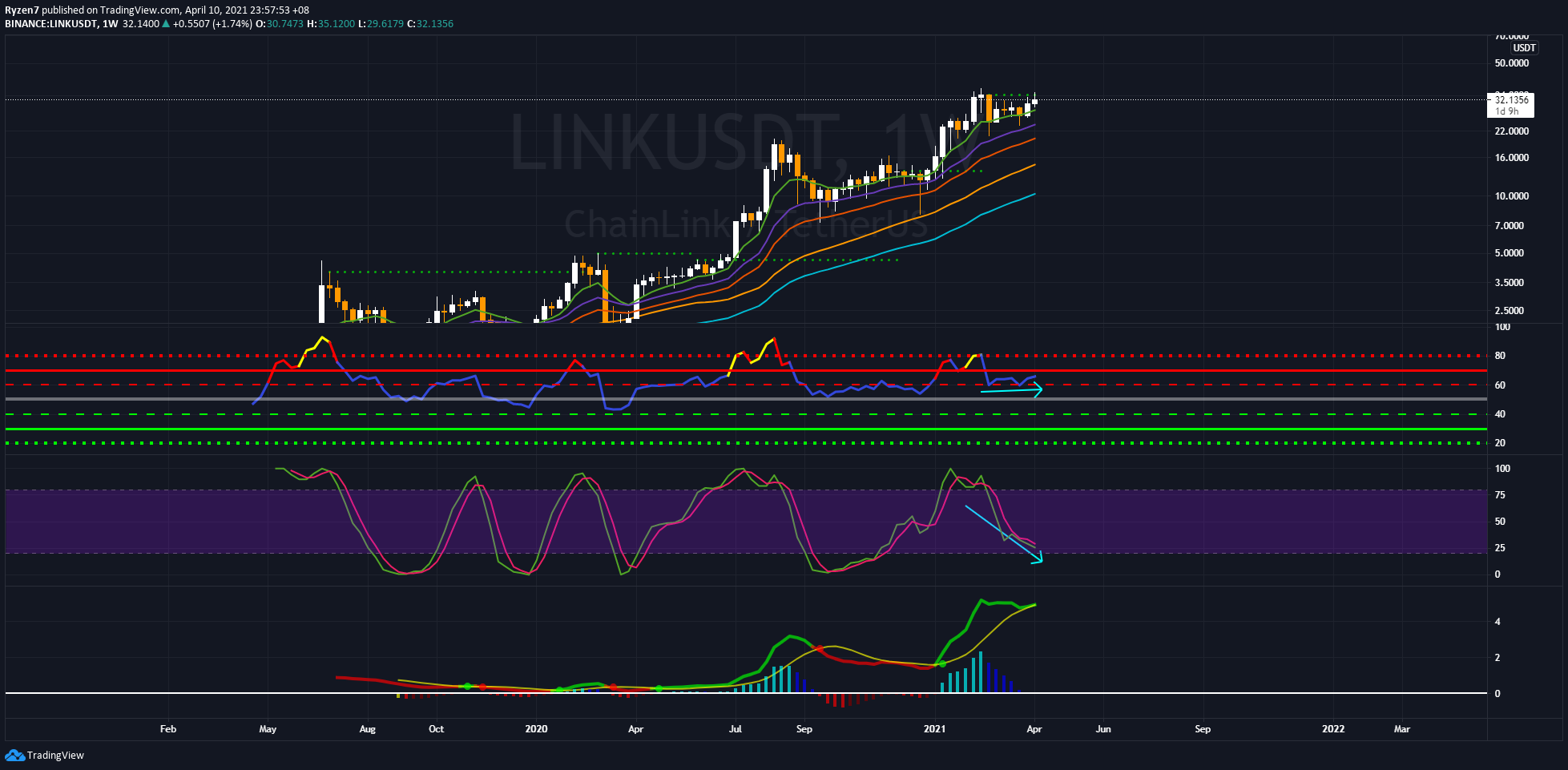Click the 80 level on the RSI scale
The height and width of the screenshot is (770, 1568).
[x=1500, y=356]
